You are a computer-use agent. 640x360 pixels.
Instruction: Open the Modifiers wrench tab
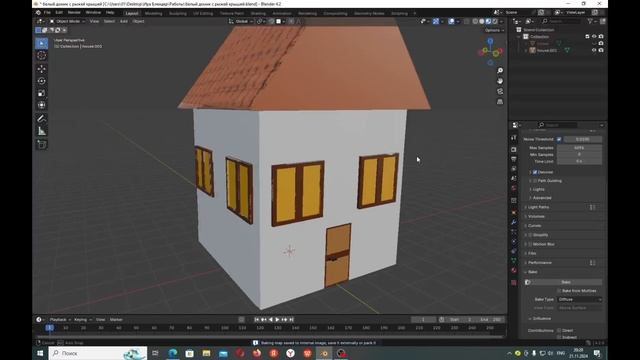click(x=514, y=222)
